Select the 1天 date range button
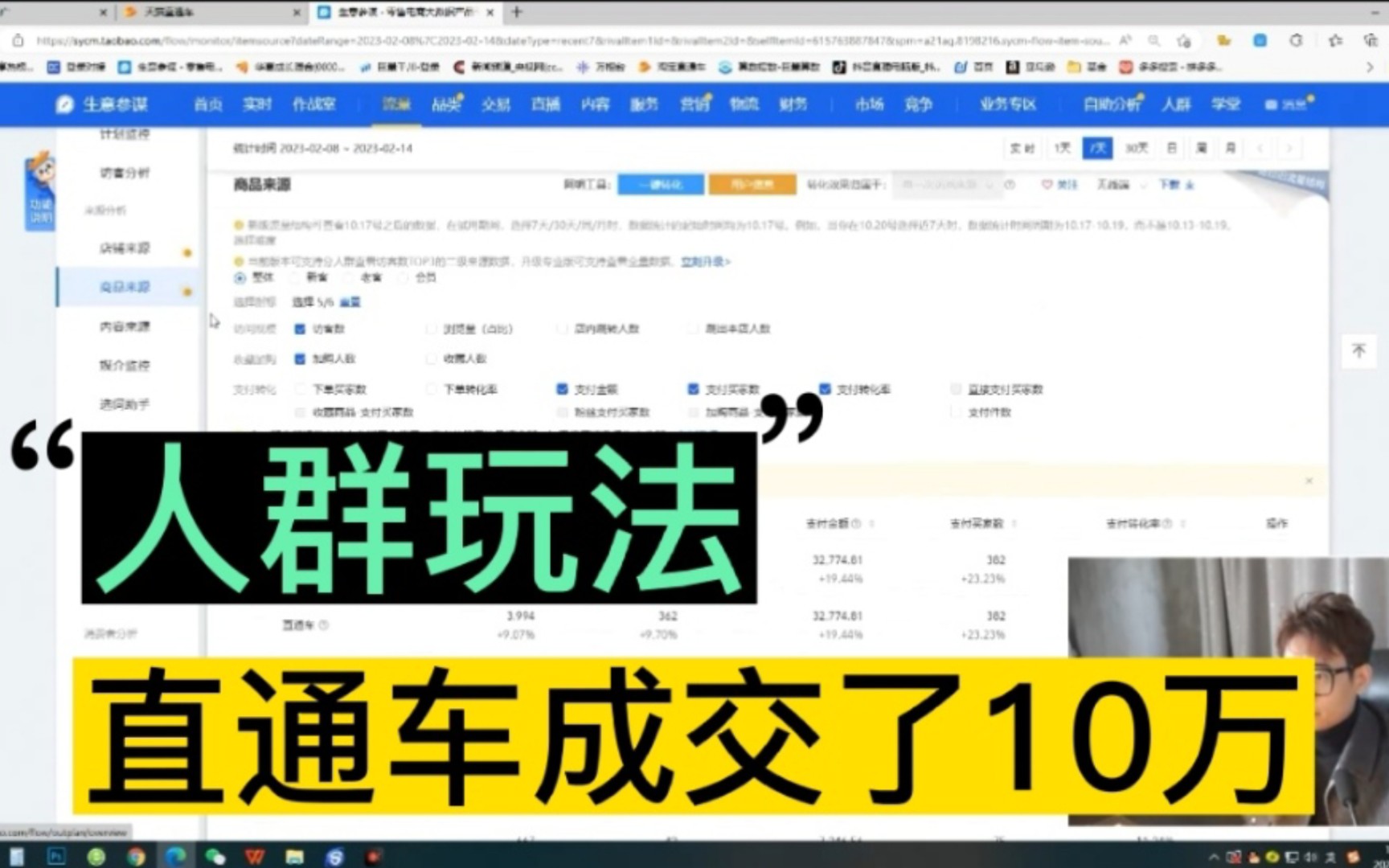 coord(1062,148)
